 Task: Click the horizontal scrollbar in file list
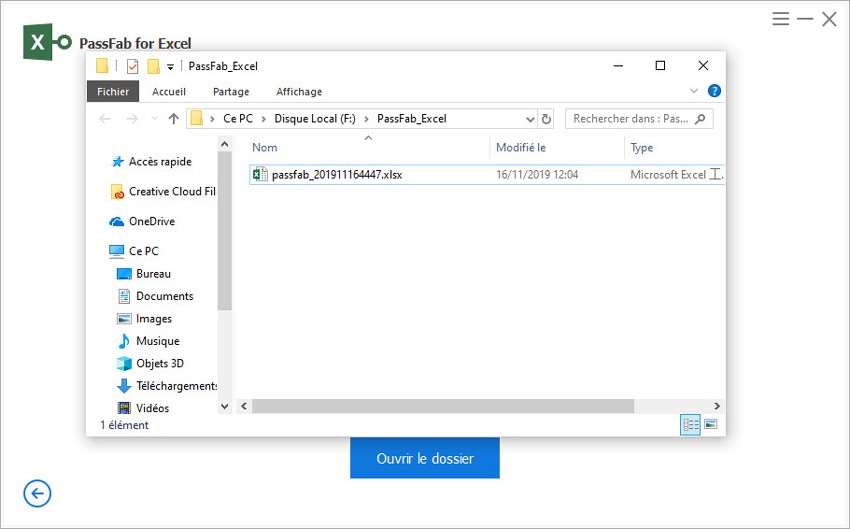(x=442, y=406)
